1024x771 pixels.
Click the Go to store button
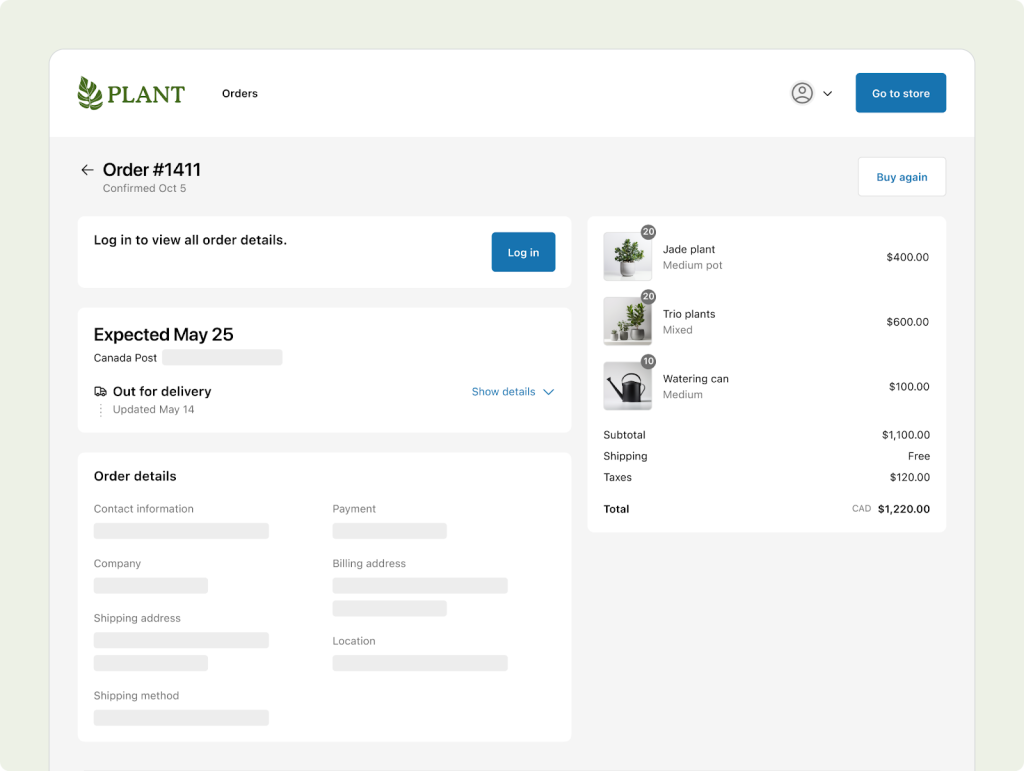pos(900,92)
